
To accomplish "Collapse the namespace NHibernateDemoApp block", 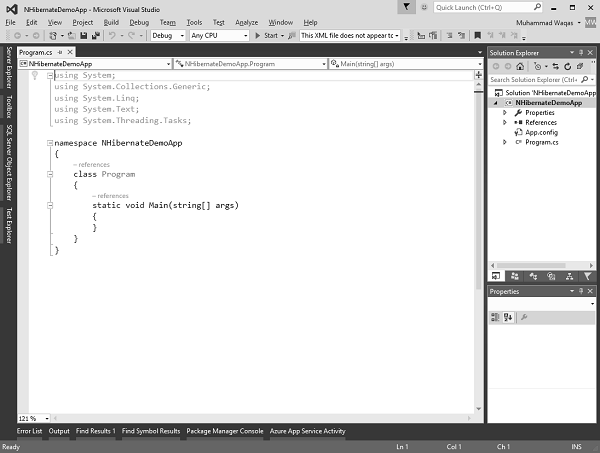I will (50, 143).
